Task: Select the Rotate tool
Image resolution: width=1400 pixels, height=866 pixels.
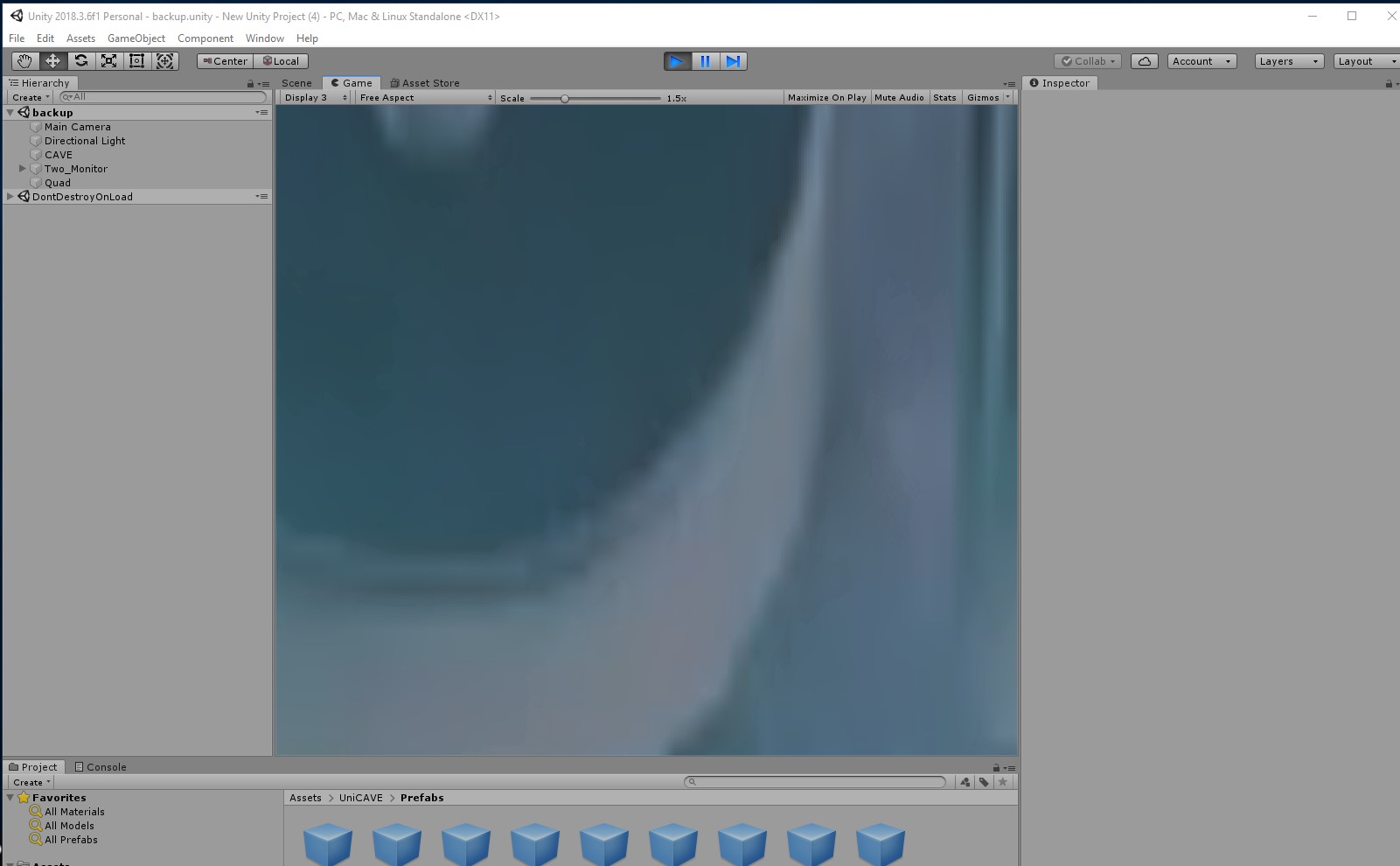Action: [x=81, y=61]
